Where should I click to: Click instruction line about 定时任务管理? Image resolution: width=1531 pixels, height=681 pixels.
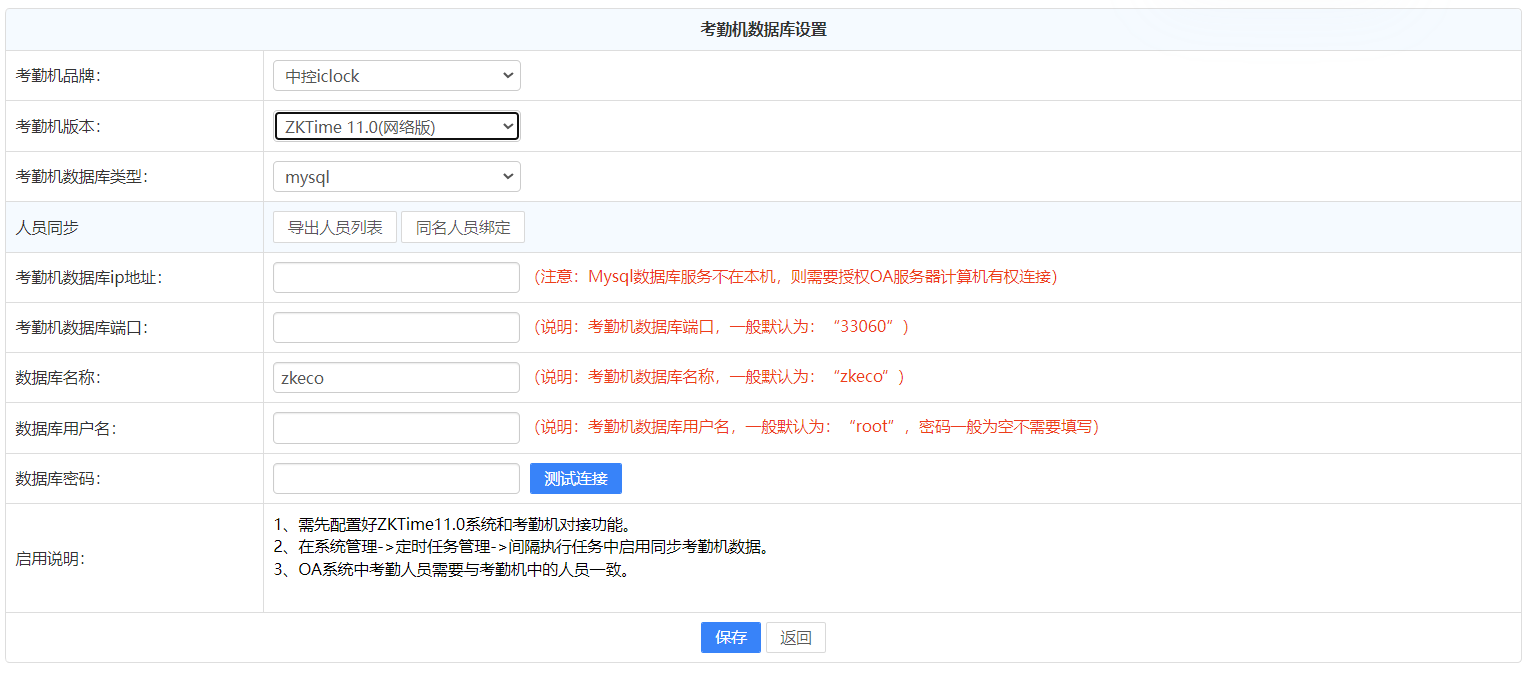(x=521, y=547)
